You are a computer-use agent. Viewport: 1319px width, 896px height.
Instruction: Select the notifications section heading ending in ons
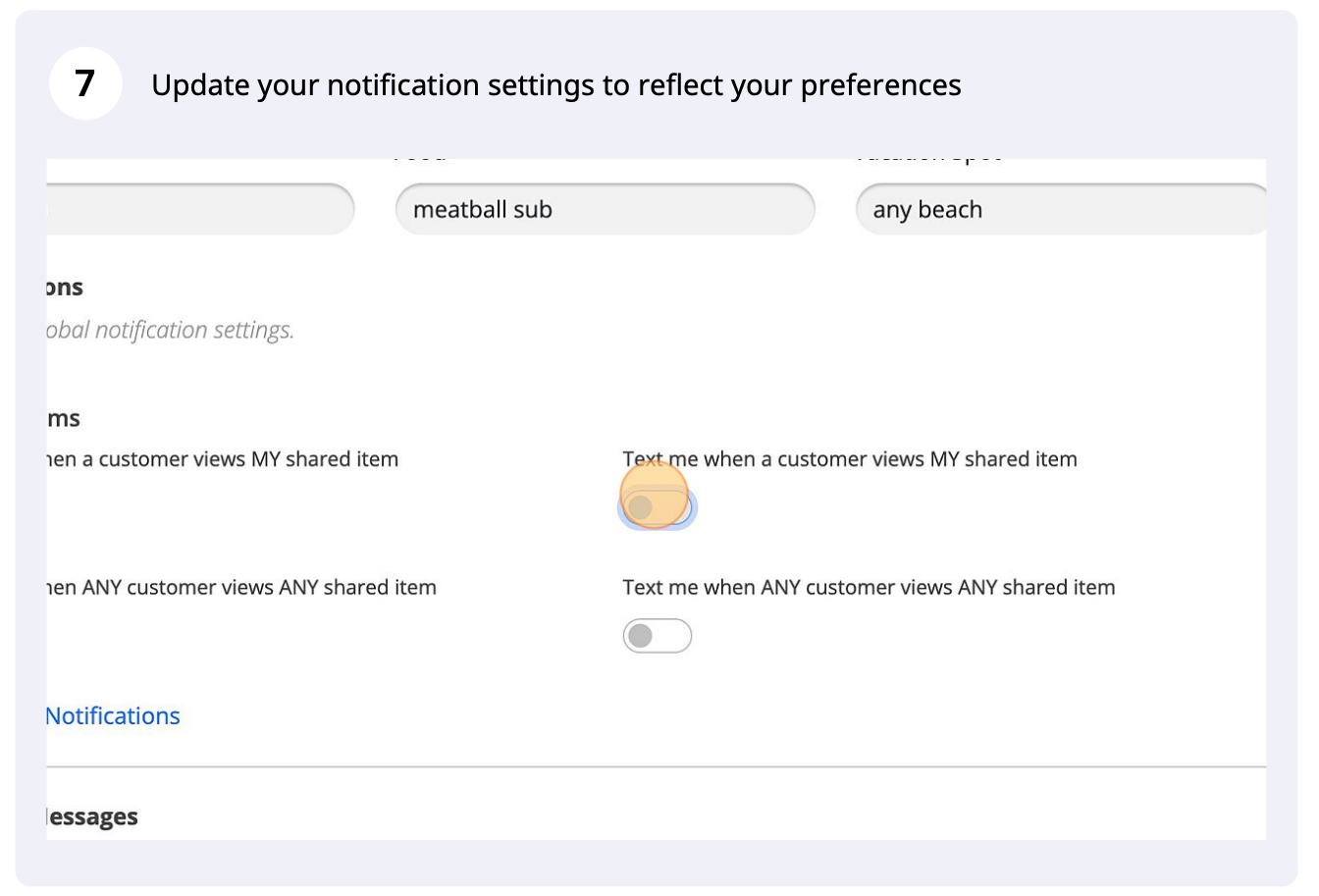click(65, 286)
